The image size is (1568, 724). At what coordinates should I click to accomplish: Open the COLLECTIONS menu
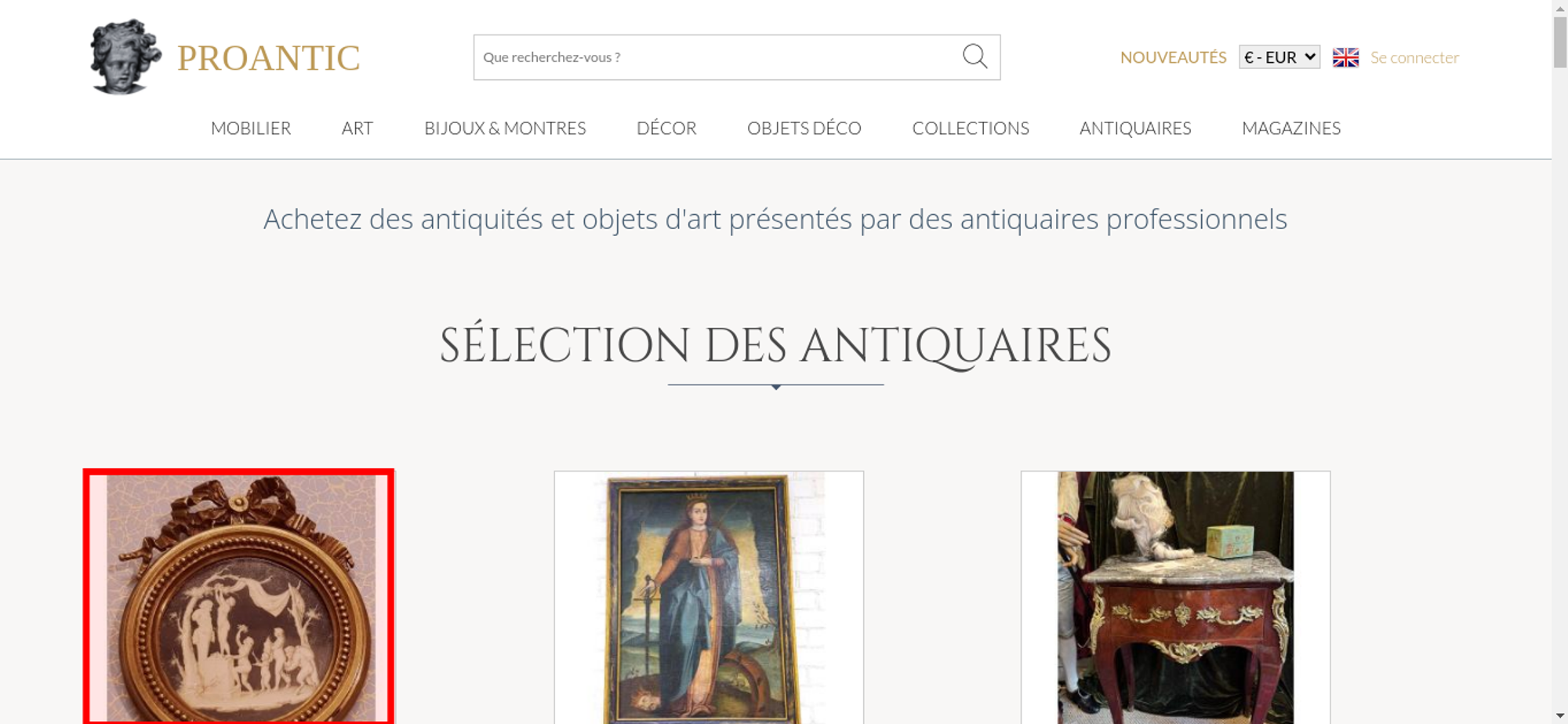(971, 128)
